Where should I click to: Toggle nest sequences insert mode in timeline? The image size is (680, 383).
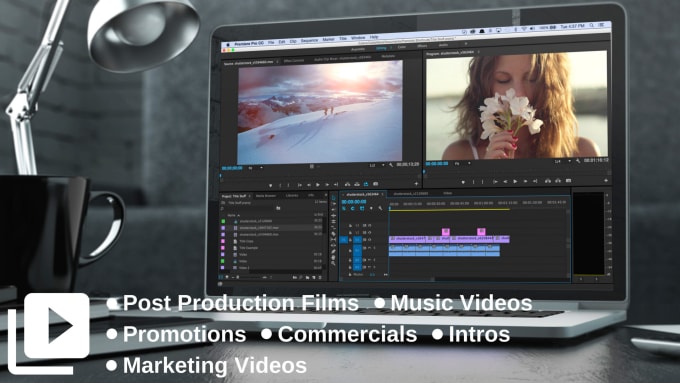[344, 208]
